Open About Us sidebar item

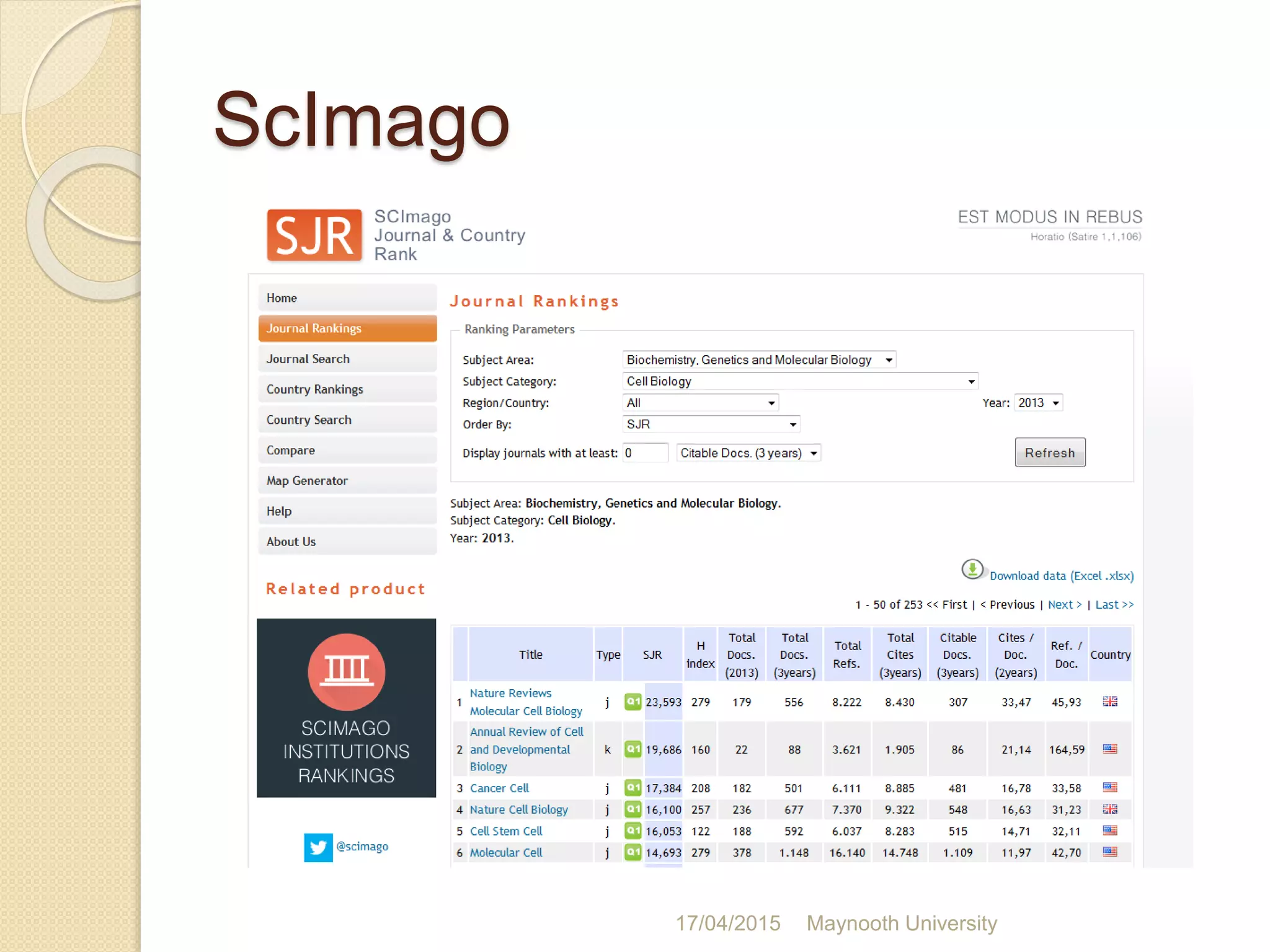[x=347, y=541]
